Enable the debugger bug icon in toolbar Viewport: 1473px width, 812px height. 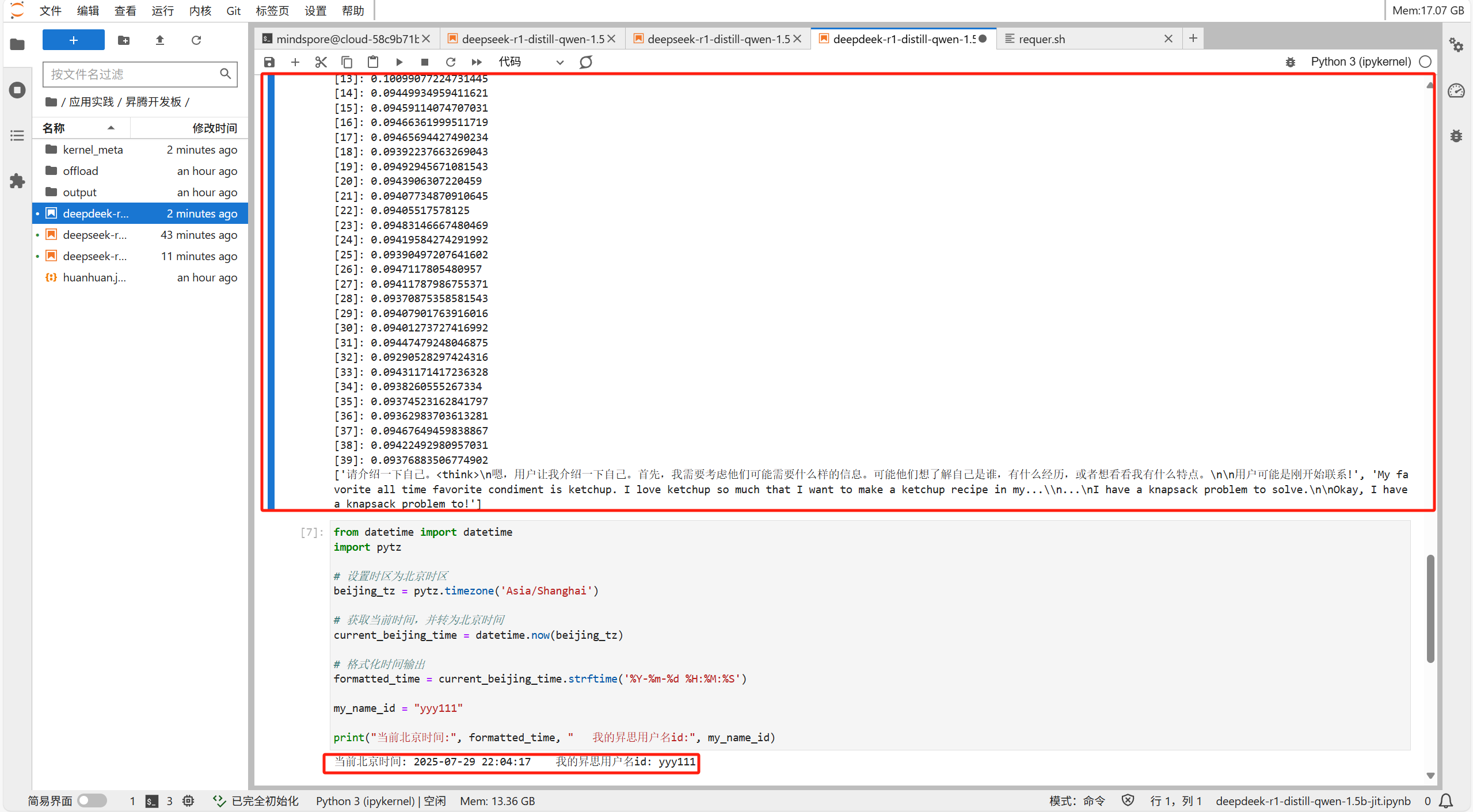(x=1291, y=62)
